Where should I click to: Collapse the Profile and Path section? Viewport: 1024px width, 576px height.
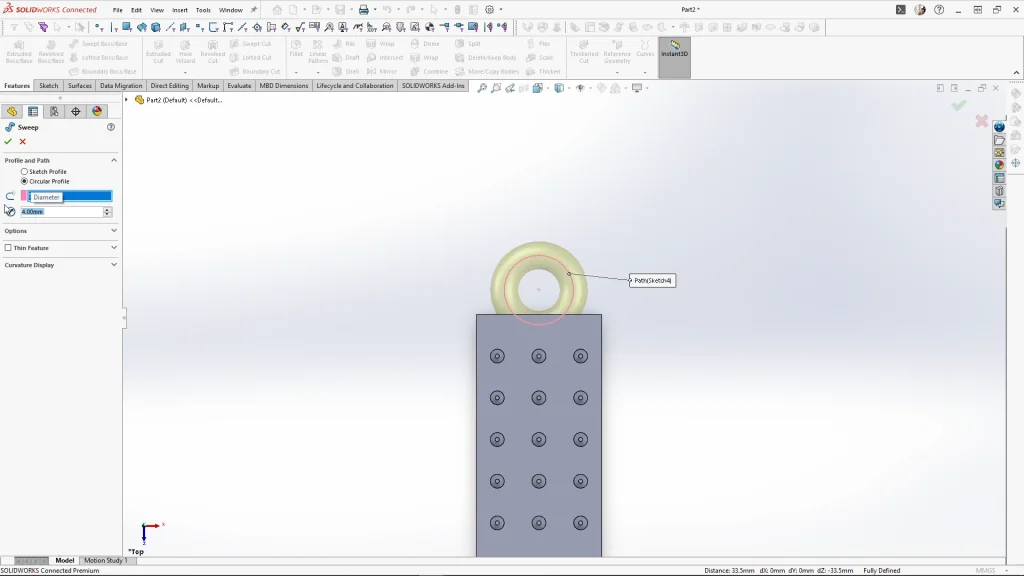click(114, 160)
